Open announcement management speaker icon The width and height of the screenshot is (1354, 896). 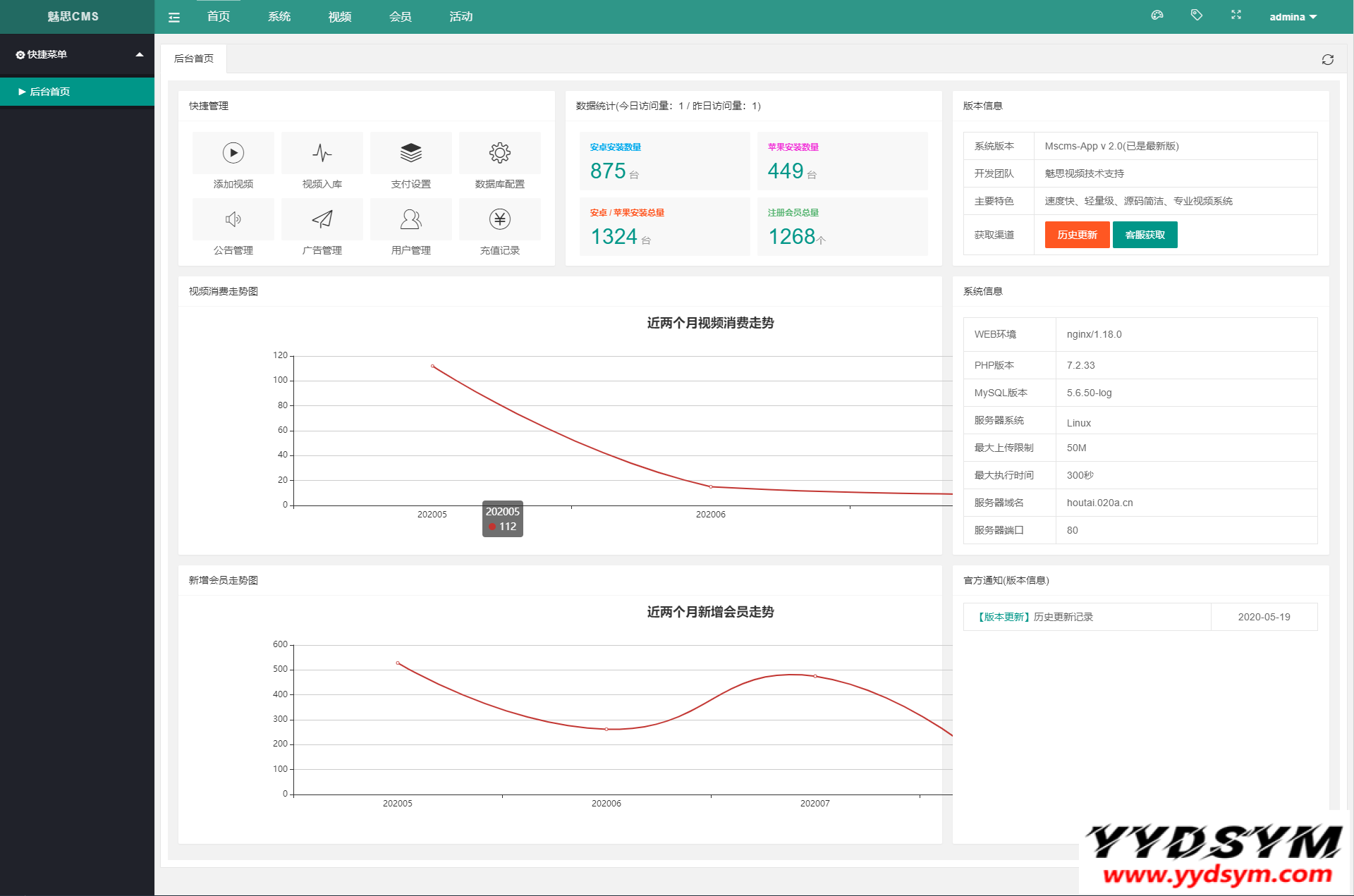pos(233,219)
